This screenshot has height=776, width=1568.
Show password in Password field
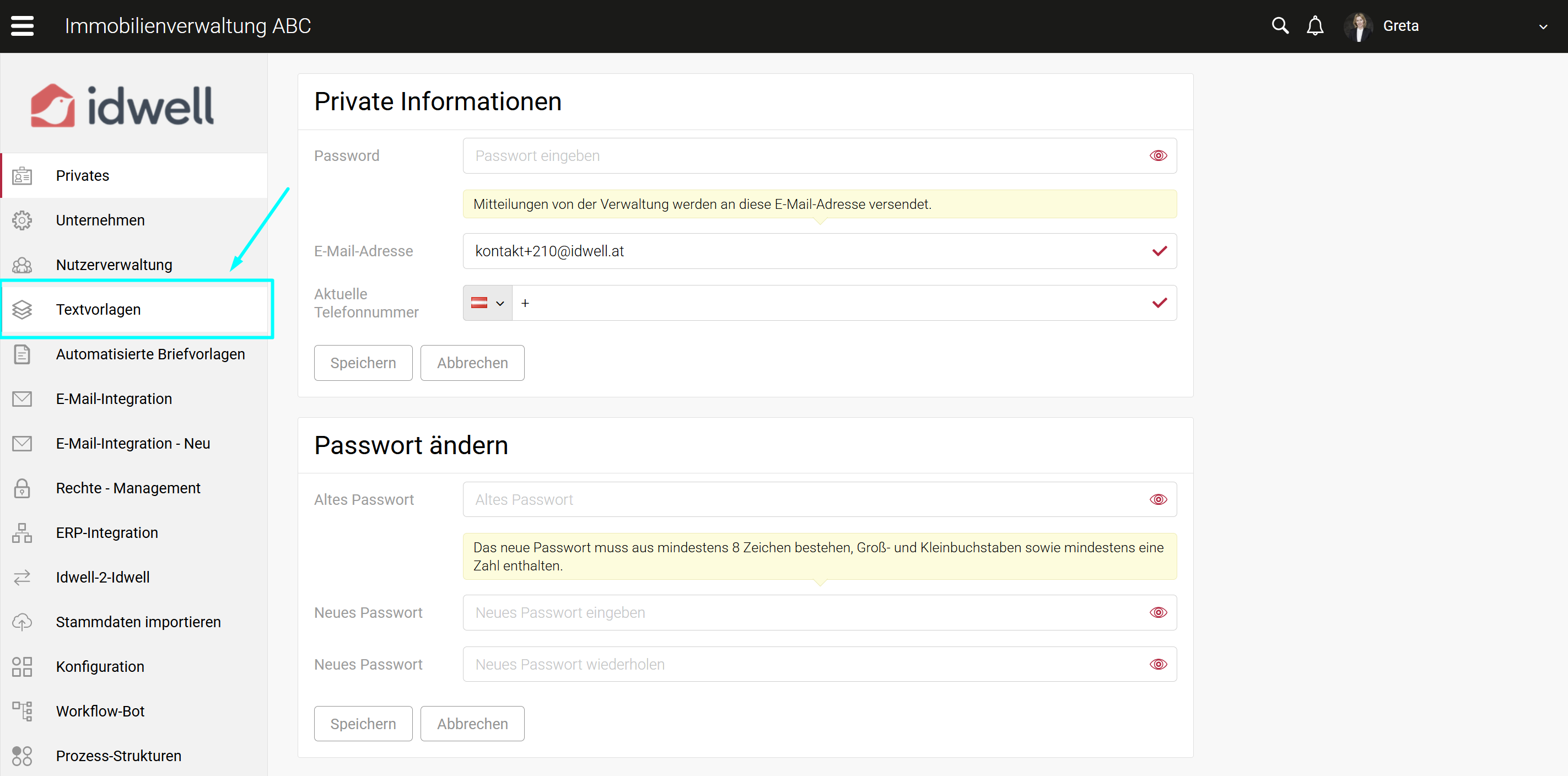pyautogui.click(x=1158, y=156)
